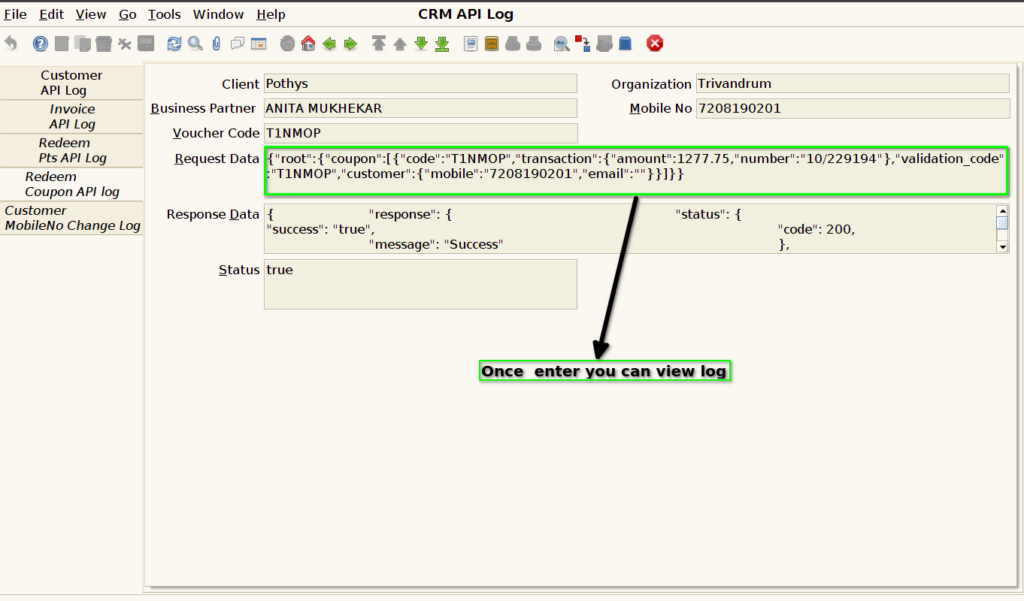Go to the next record green down arrow

[421, 44]
